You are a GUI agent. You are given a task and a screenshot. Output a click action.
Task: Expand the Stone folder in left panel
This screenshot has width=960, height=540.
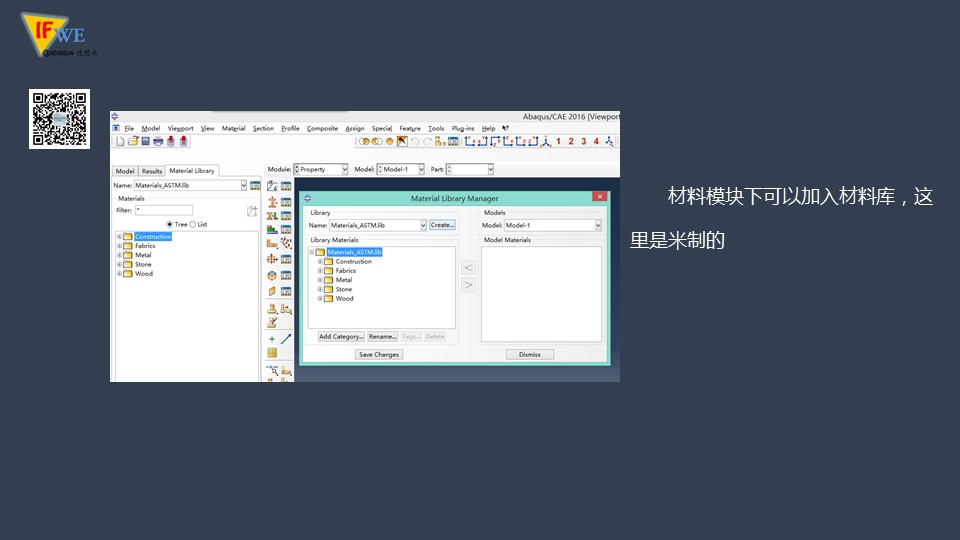[119, 264]
